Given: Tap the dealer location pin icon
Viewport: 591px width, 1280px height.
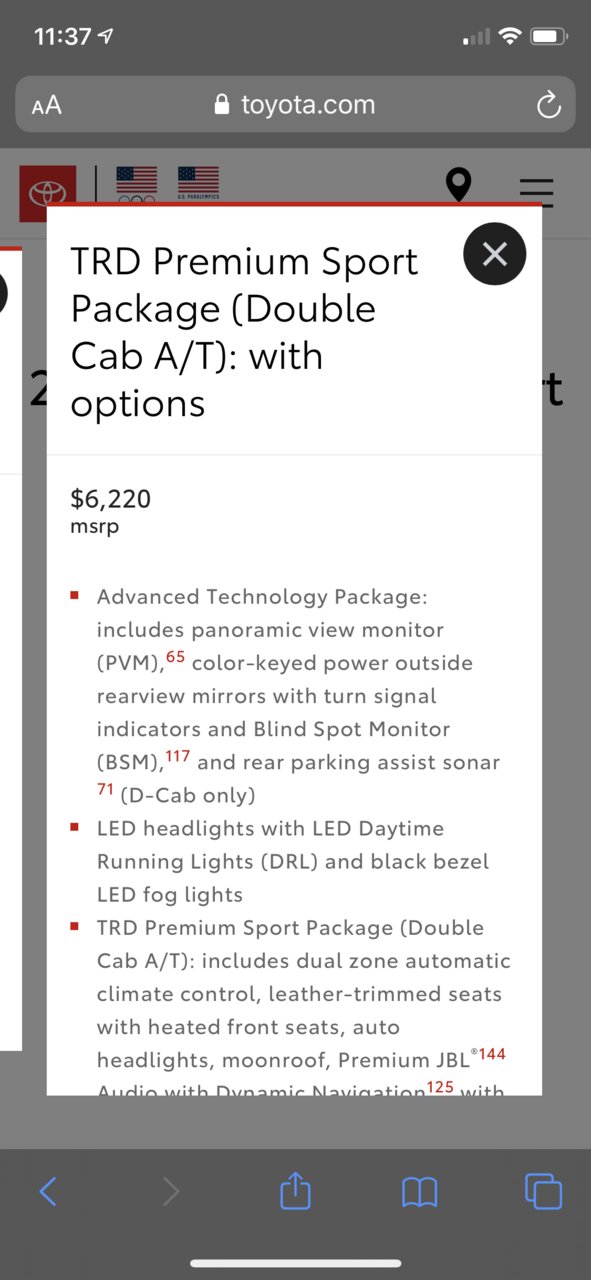Looking at the screenshot, I should (458, 185).
